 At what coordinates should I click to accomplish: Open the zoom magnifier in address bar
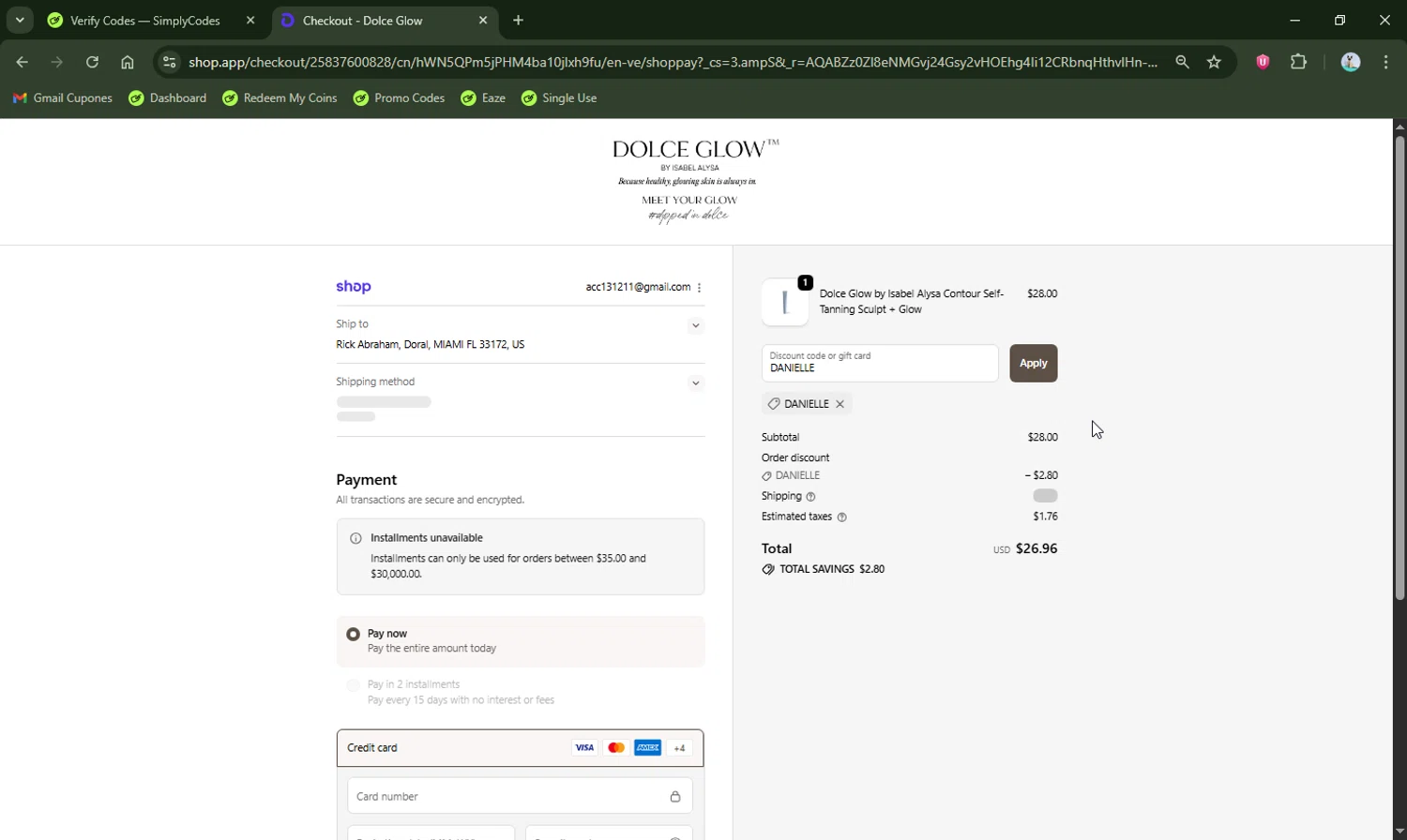(1182, 62)
